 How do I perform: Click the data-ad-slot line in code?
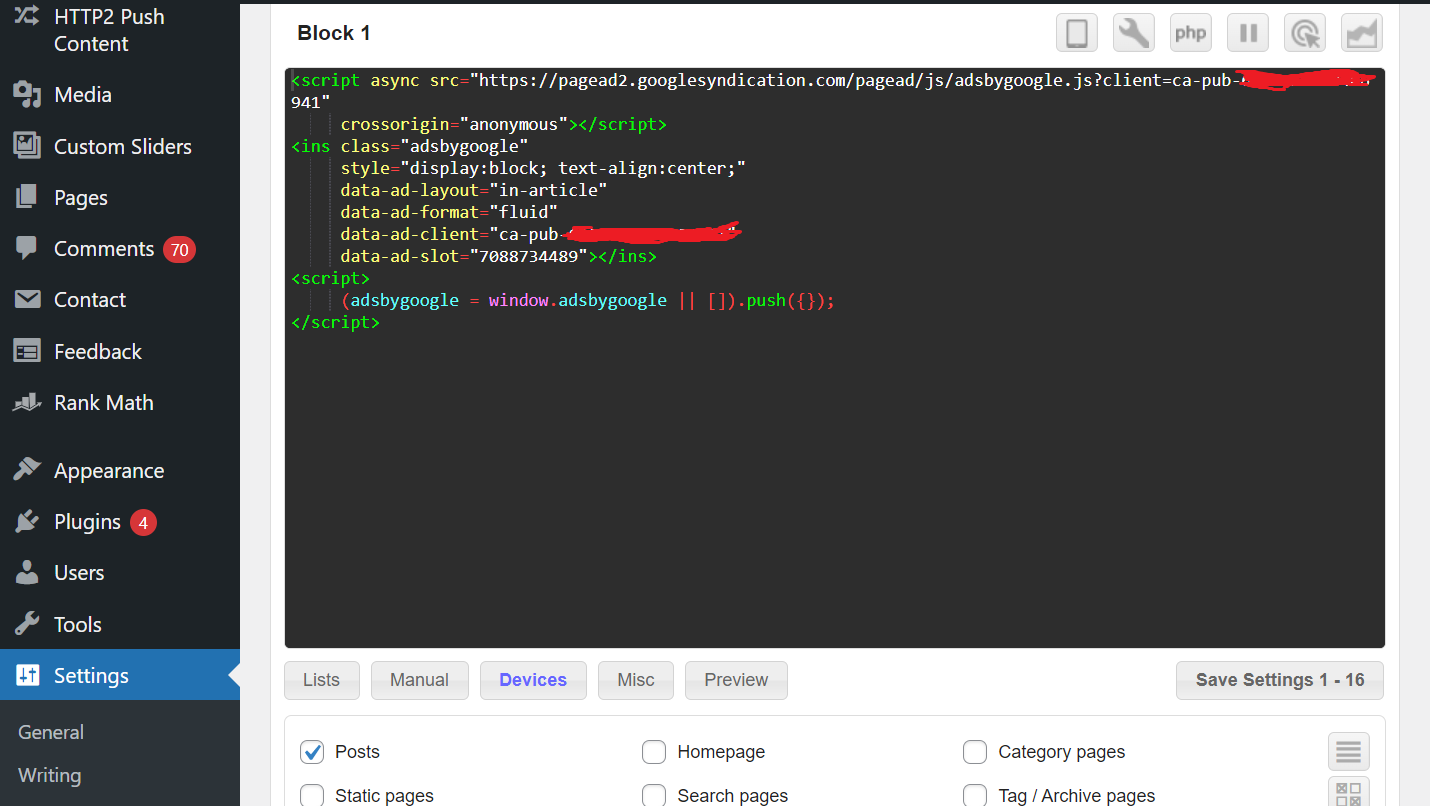[x=498, y=256]
